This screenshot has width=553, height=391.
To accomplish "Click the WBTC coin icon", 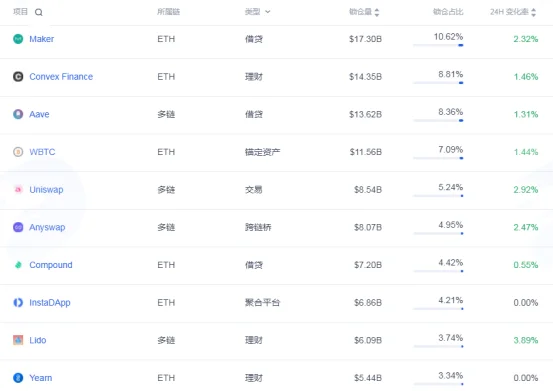I will click(18, 152).
